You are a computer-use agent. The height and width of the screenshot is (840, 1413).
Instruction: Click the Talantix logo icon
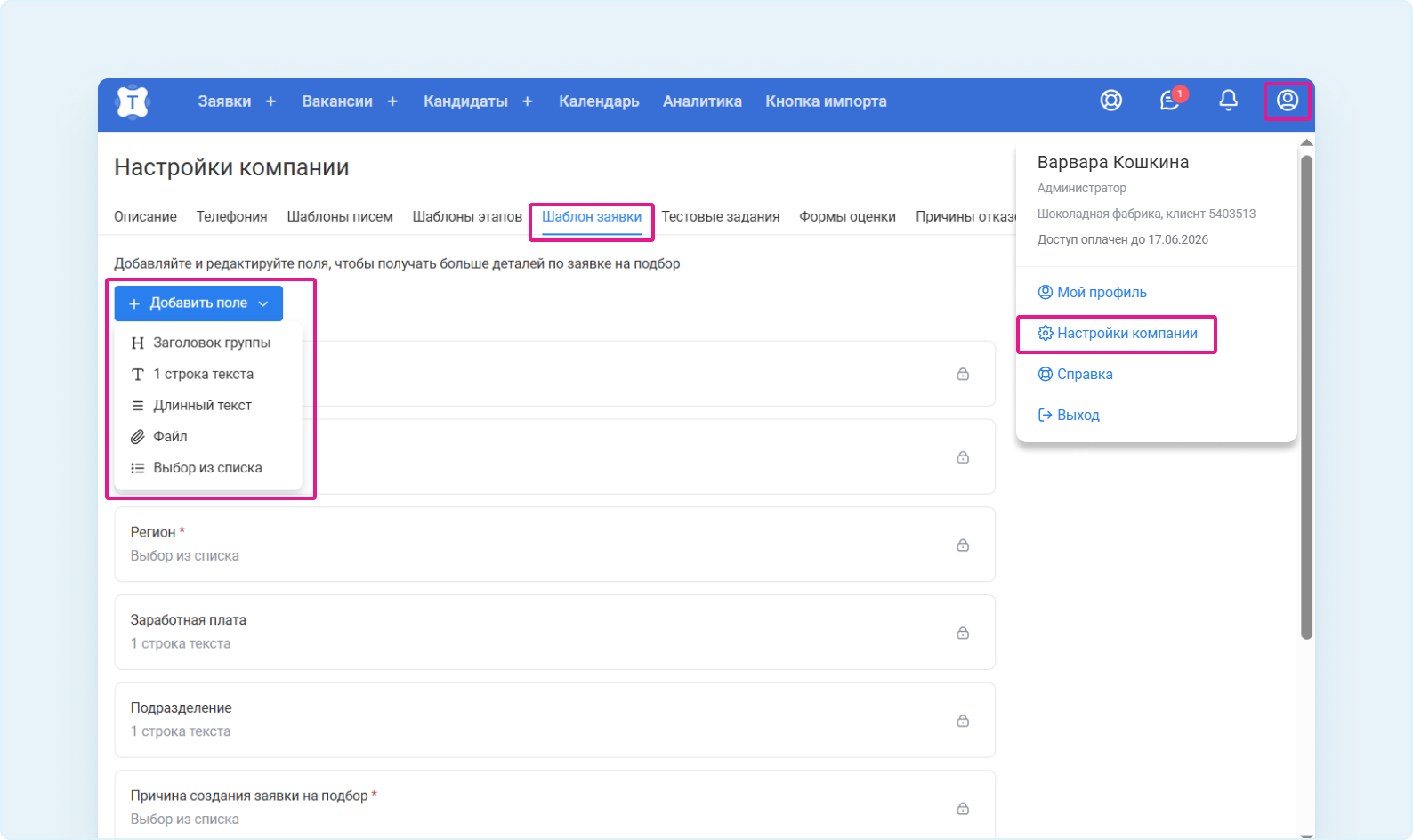[x=133, y=101]
